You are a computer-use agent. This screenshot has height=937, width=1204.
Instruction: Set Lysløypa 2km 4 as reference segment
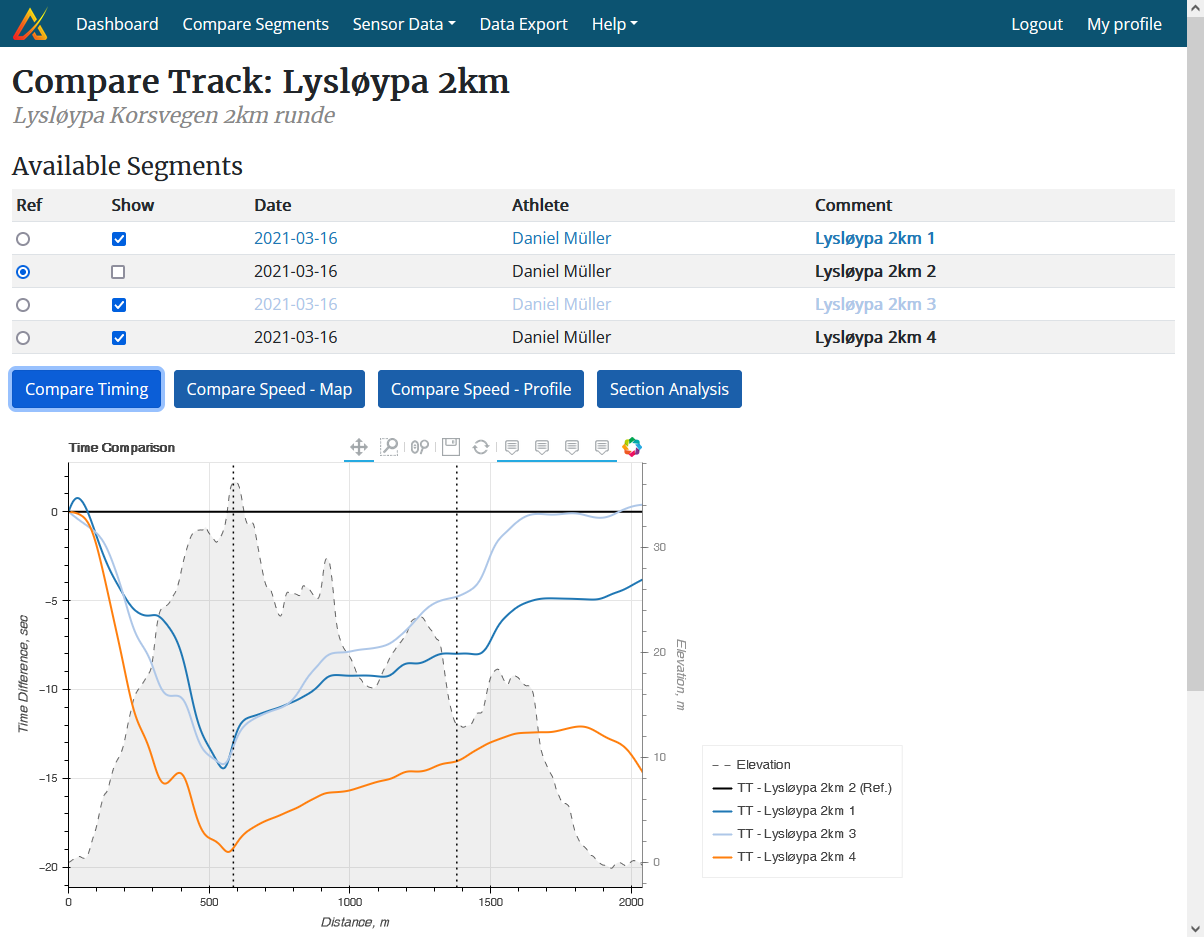click(x=23, y=337)
